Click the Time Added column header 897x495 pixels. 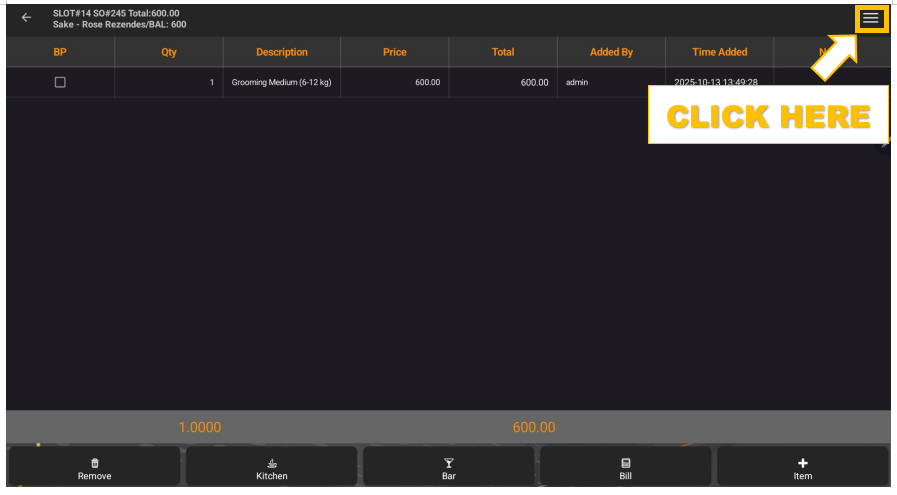[x=719, y=52]
